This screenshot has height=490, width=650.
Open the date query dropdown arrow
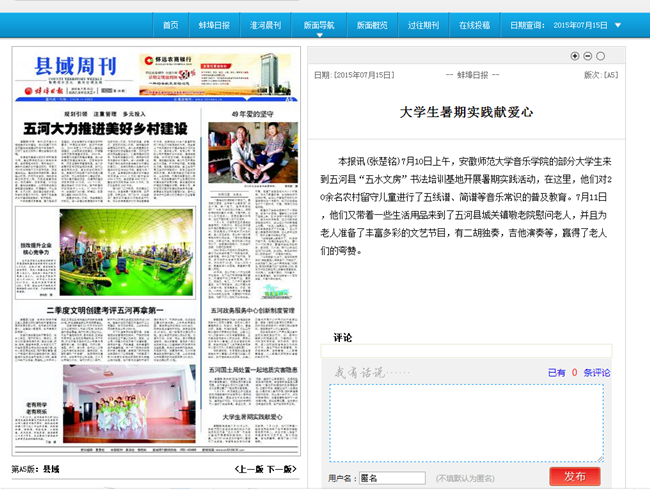pos(618,25)
